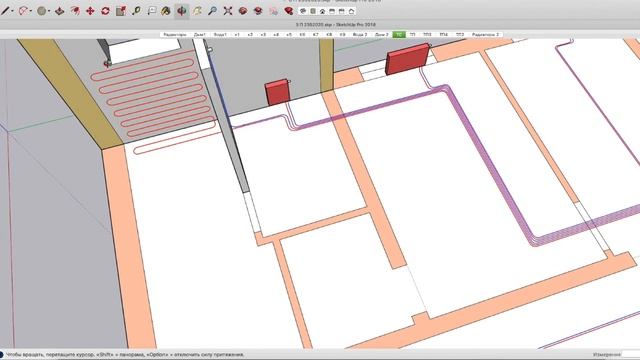This screenshot has height=360, width=640.
Task: Switch to Left view
Action: (351, 11)
